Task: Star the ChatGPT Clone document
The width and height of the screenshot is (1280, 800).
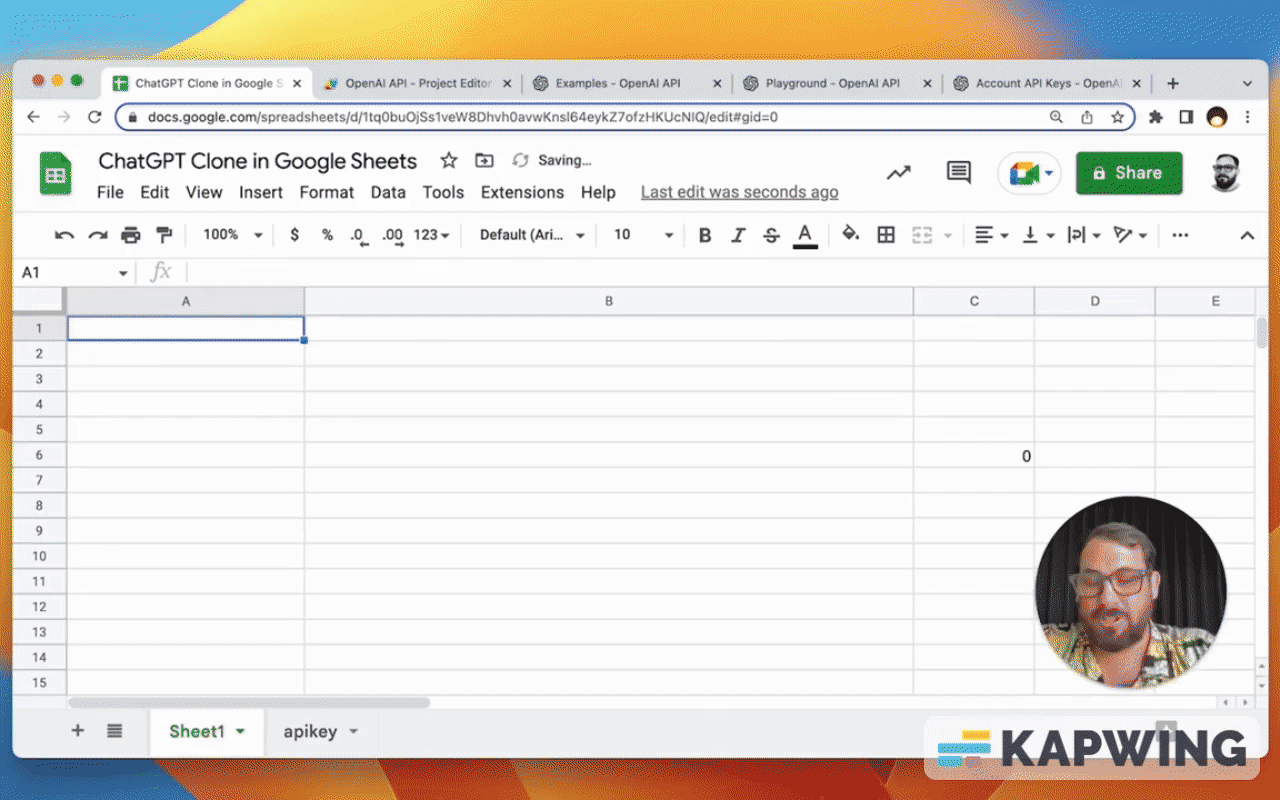Action: [x=449, y=160]
